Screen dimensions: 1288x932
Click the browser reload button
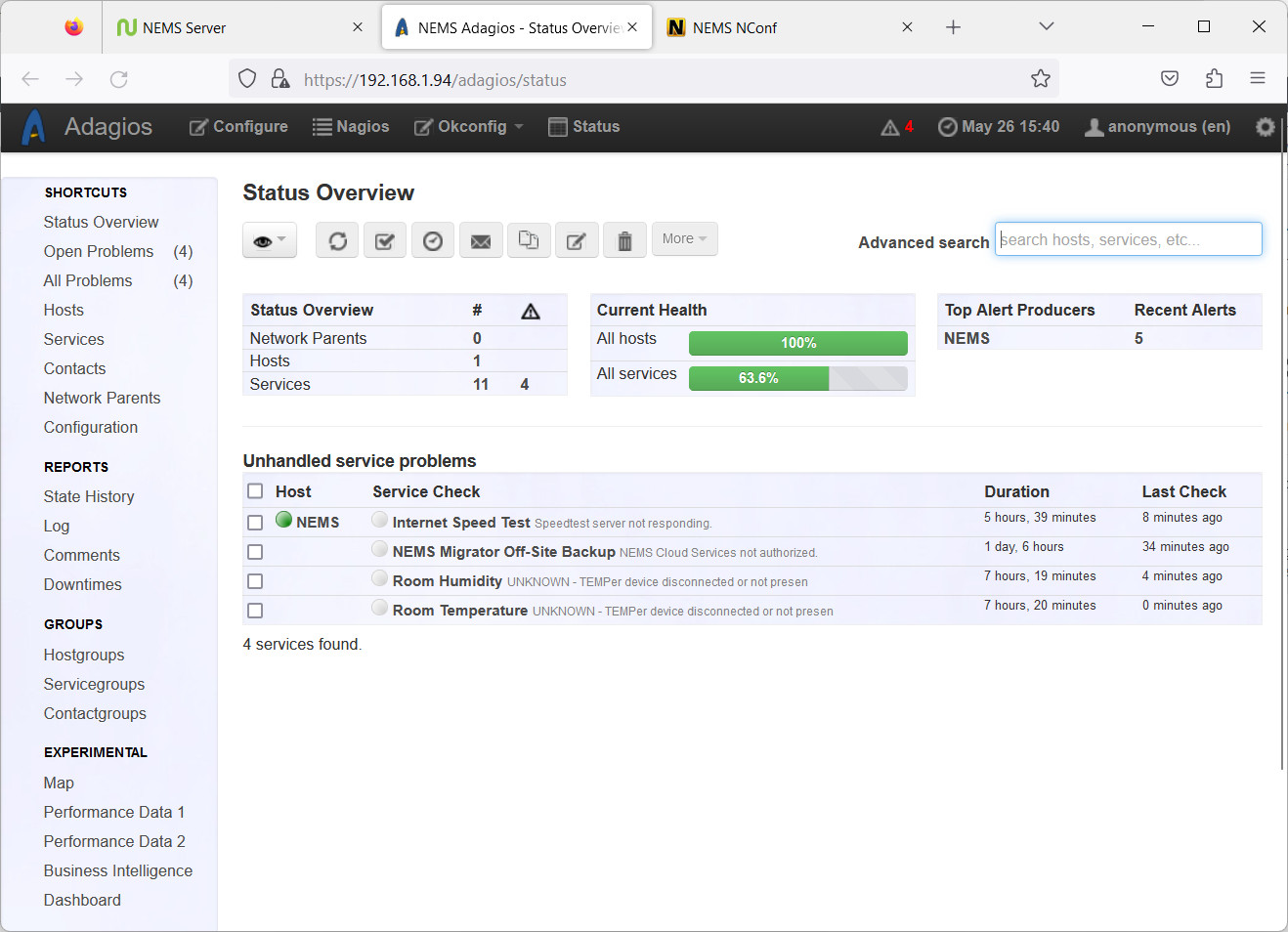click(x=119, y=79)
